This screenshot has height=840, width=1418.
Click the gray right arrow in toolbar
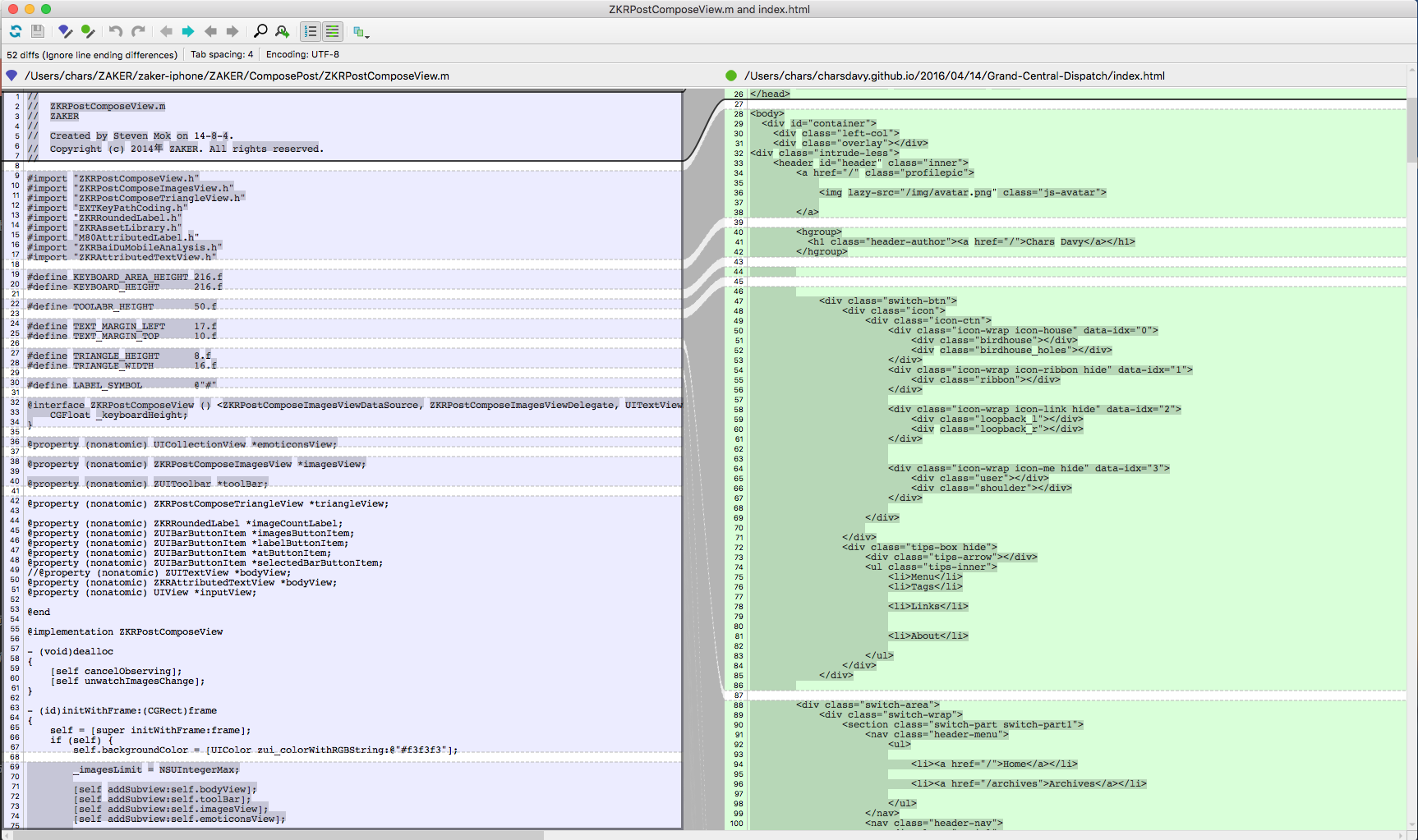[232, 31]
